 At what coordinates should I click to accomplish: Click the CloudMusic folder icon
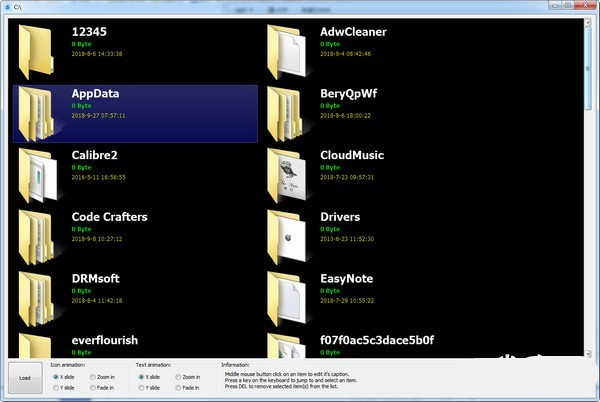[x=287, y=175]
